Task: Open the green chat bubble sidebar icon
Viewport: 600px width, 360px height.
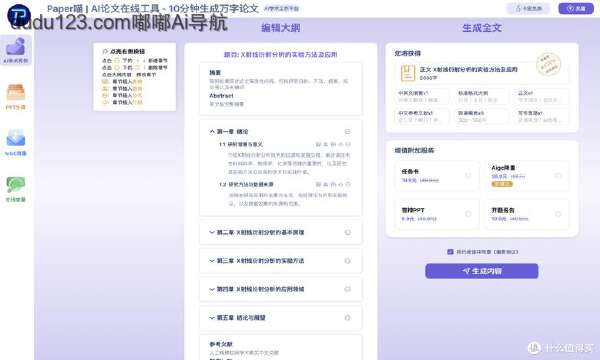Action: (x=16, y=188)
